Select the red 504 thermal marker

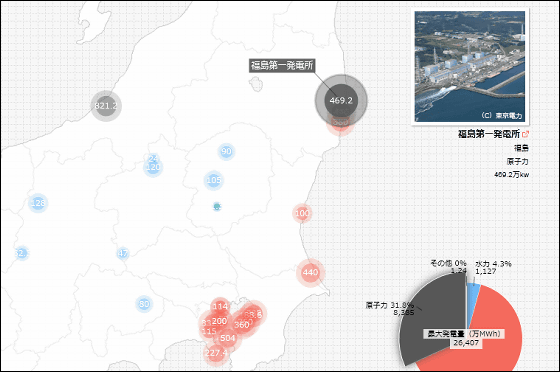point(228,338)
